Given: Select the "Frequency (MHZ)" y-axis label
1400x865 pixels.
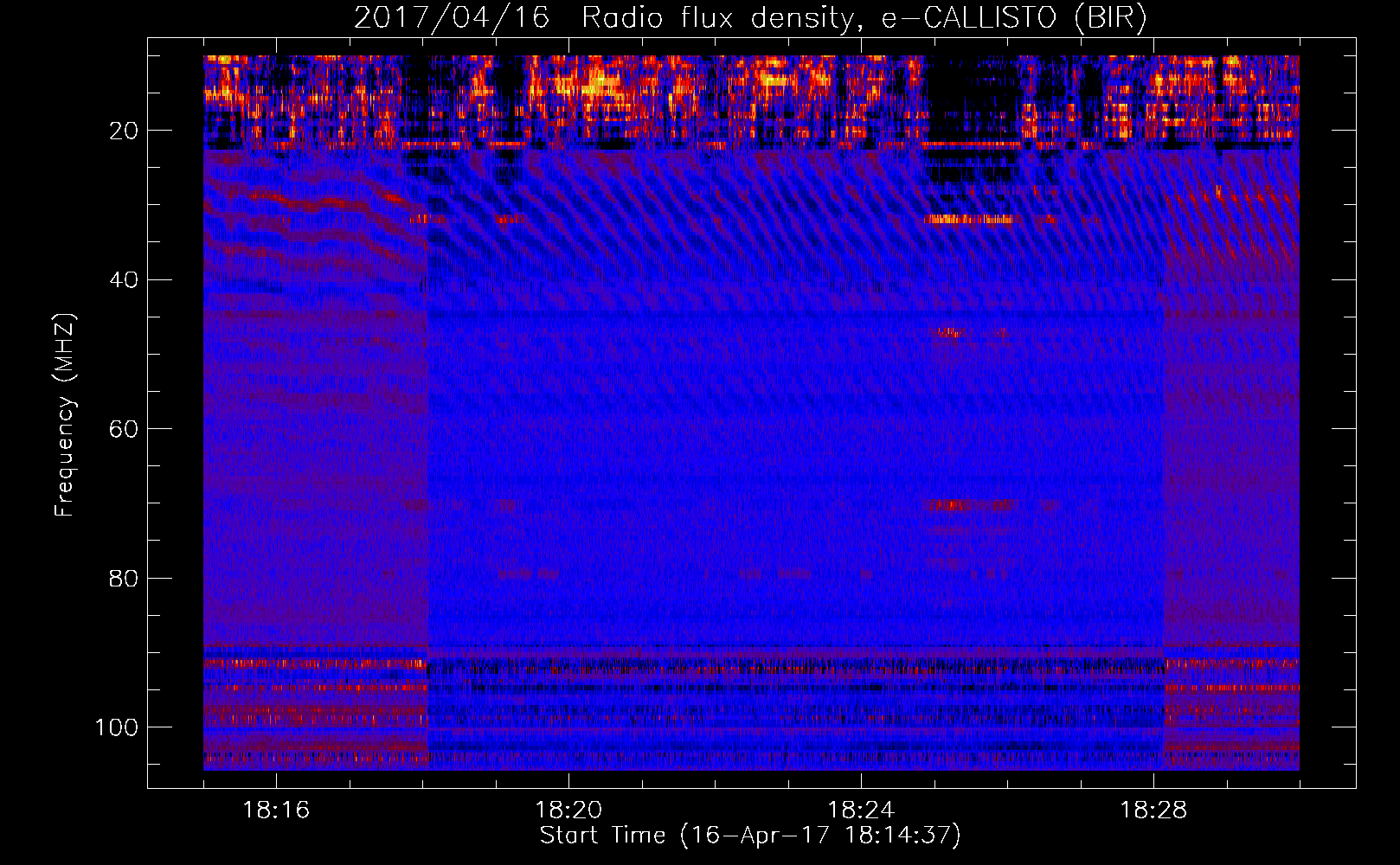Looking at the screenshot, I should click(65, 414).
